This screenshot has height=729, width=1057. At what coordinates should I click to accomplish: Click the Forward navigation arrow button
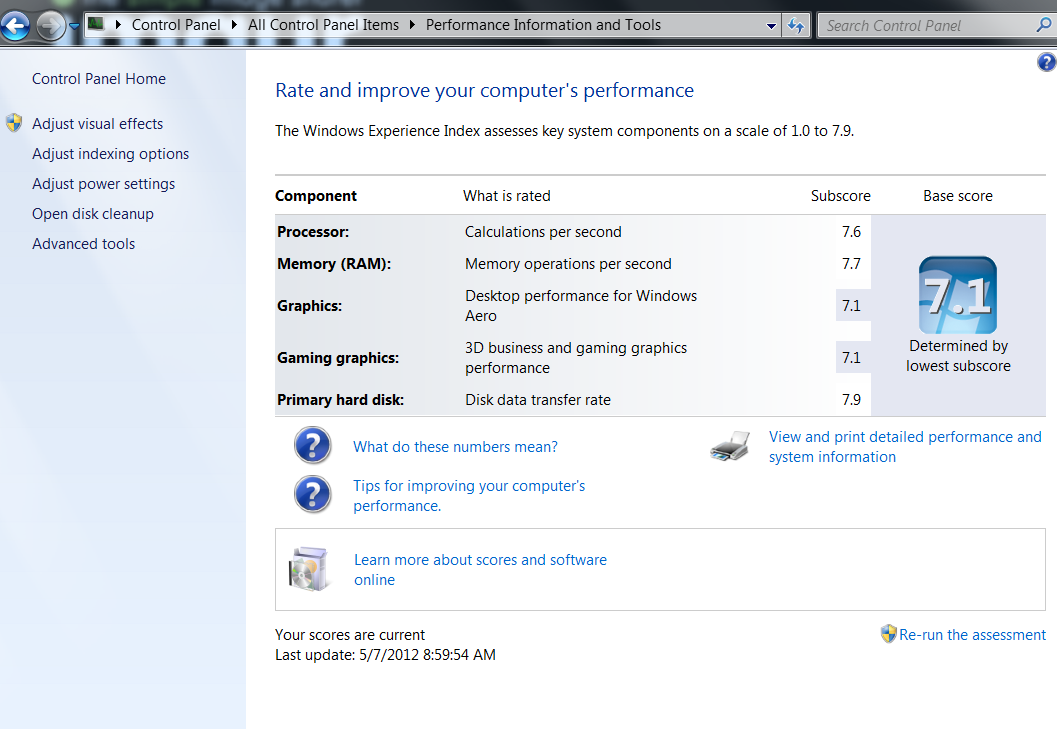51,26
